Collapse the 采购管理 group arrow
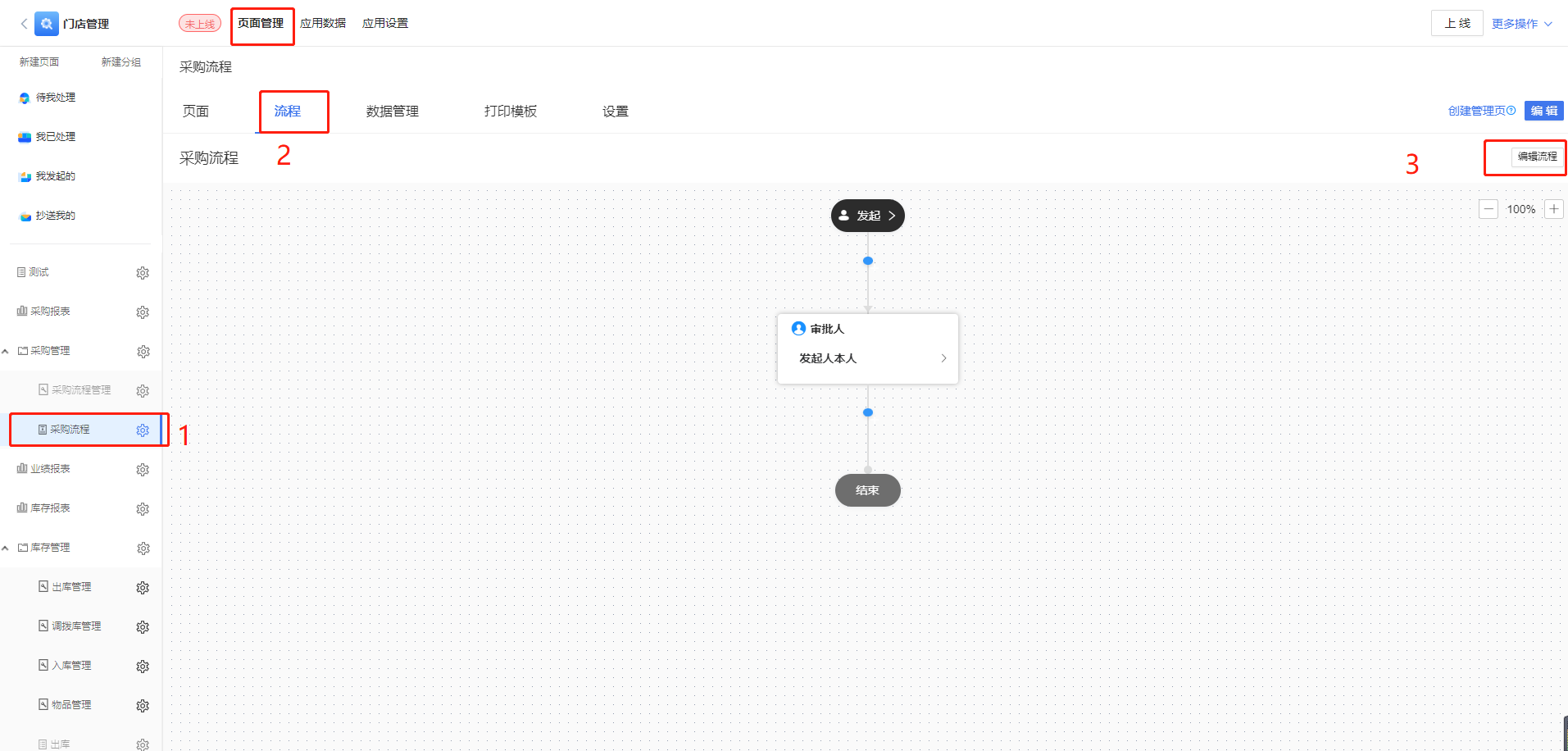The image size is (1568, 751). coord(6,351)
